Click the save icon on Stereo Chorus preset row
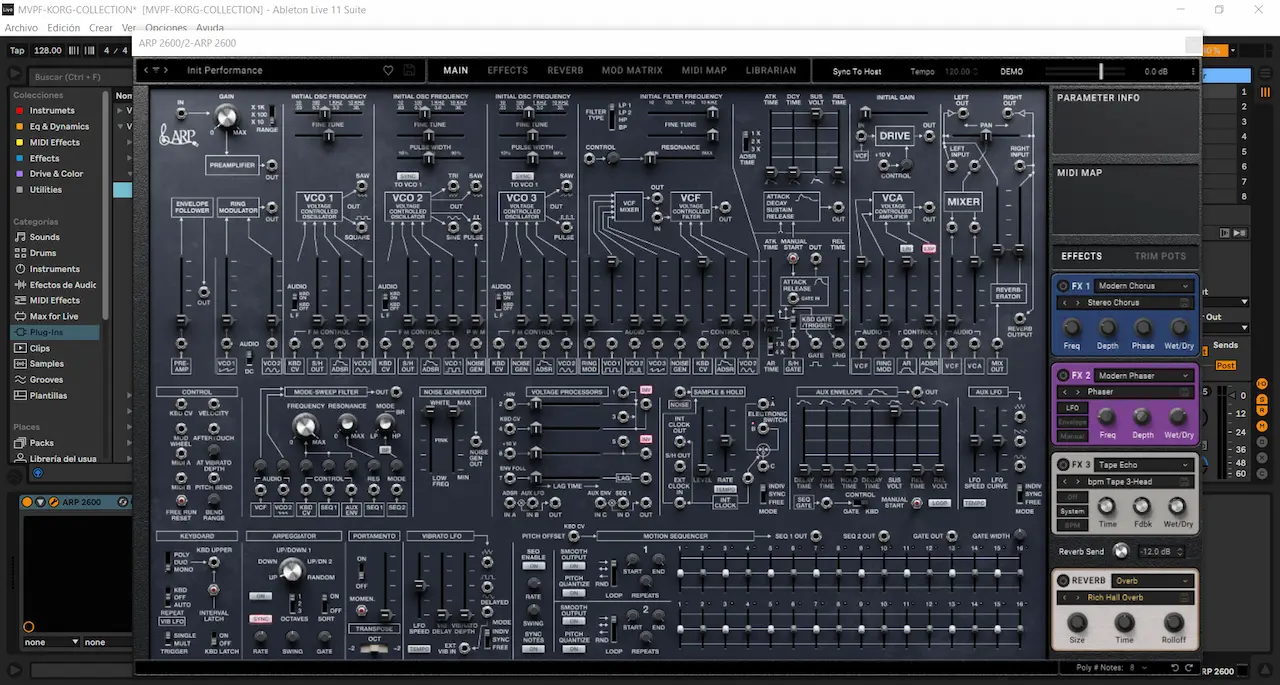The image size is (1280, 685). point(1185,302)
